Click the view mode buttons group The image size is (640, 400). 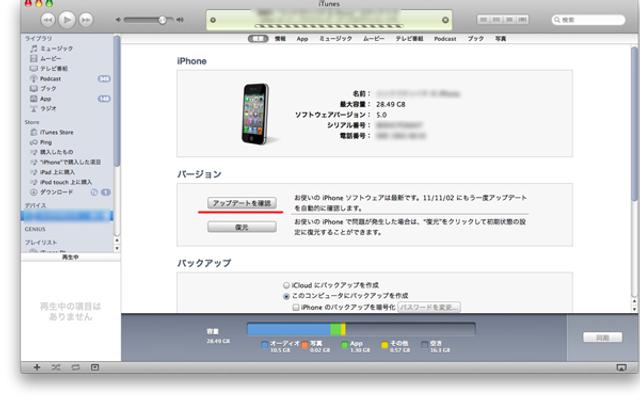click(503, 19)
